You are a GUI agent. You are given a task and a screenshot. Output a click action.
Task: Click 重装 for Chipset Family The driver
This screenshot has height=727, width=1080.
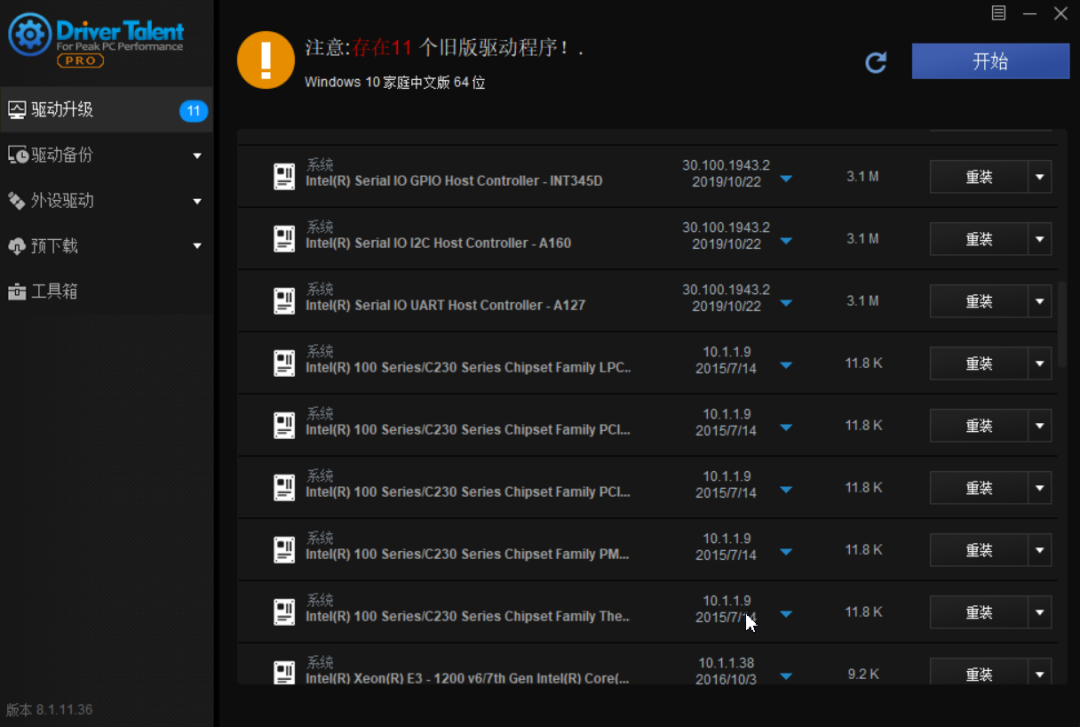(x=979, y=612)
